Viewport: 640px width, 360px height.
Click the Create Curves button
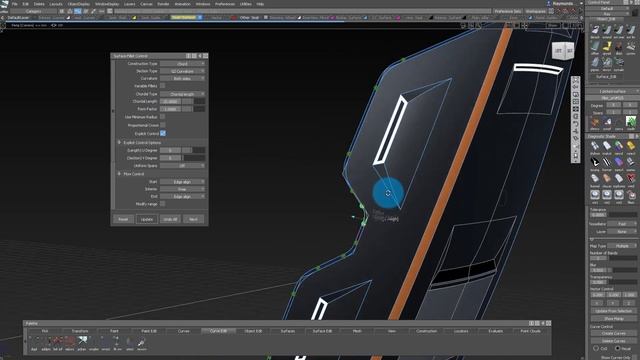click(x=613, y=333)
